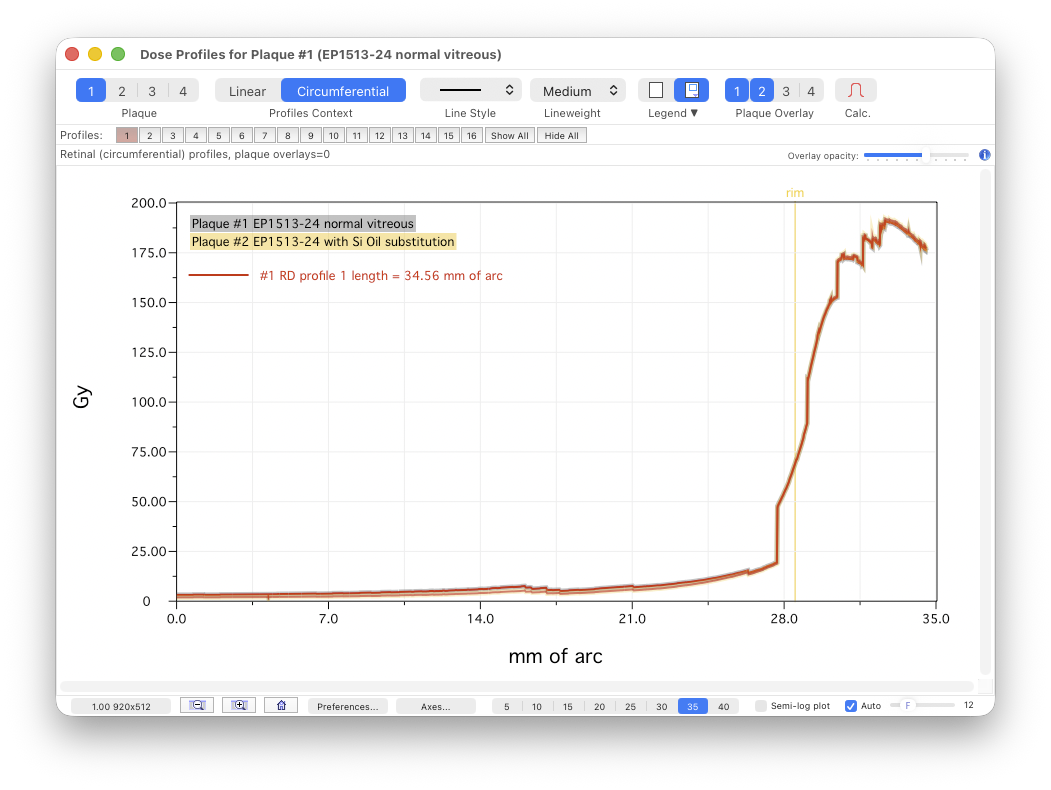Toggle Plaque Overlay 3
Image resolution: width=1051 pixels, height=790 pixels.
tap(786, 91)
